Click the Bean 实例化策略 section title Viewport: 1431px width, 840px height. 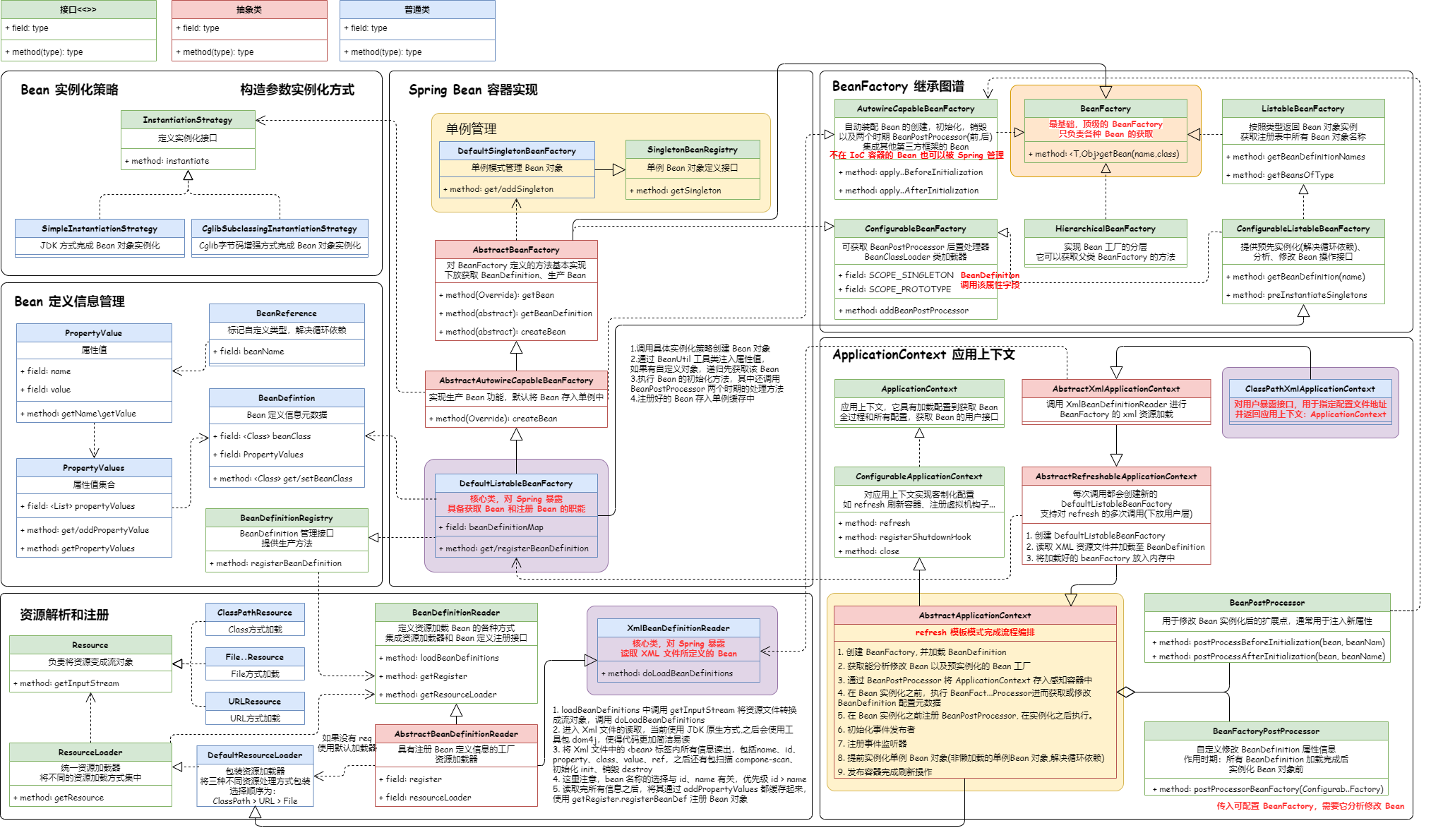pos(68,89)
